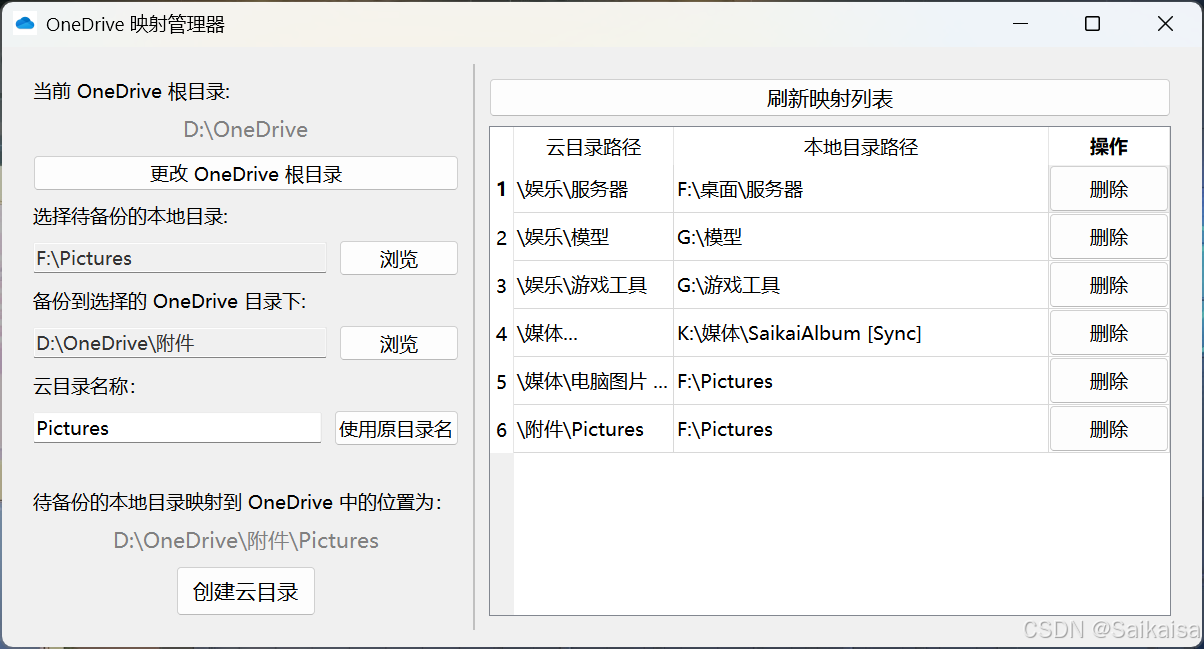This screenshot has height=649, width=1204.
Task: Click the 操作 column header
Action: (1109, 147)
